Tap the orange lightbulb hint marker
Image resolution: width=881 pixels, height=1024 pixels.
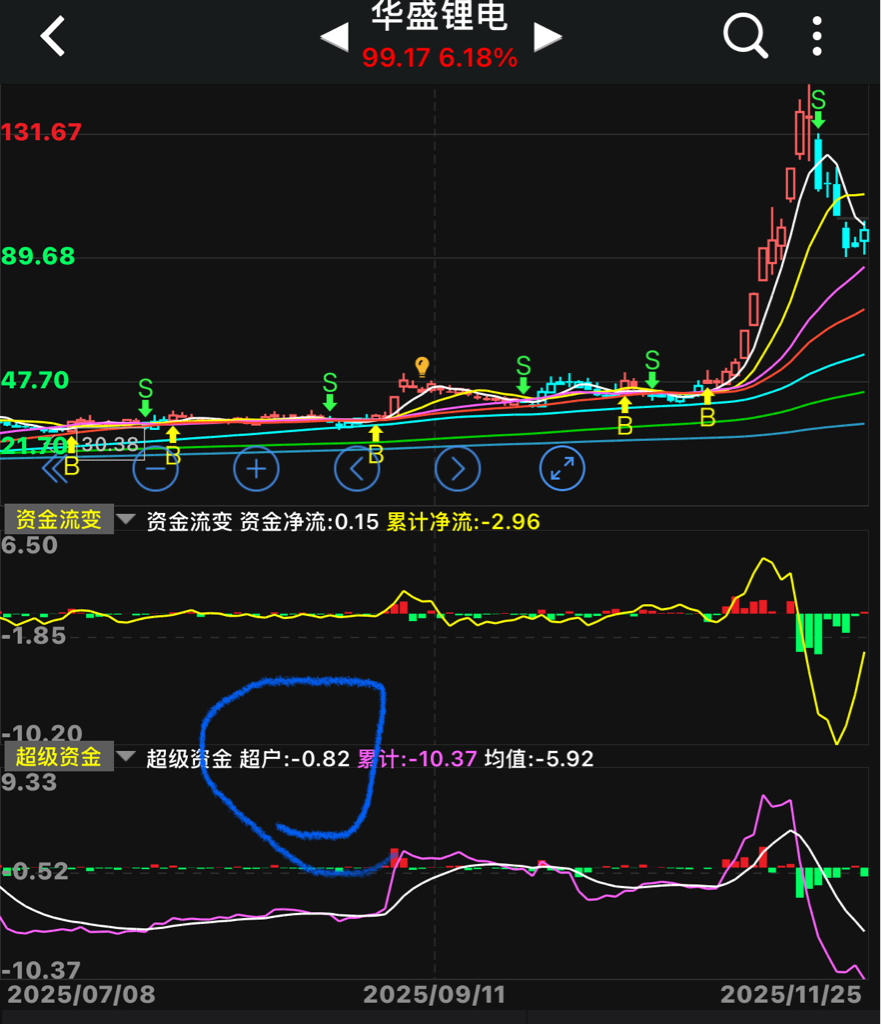(x=422, y=366)
